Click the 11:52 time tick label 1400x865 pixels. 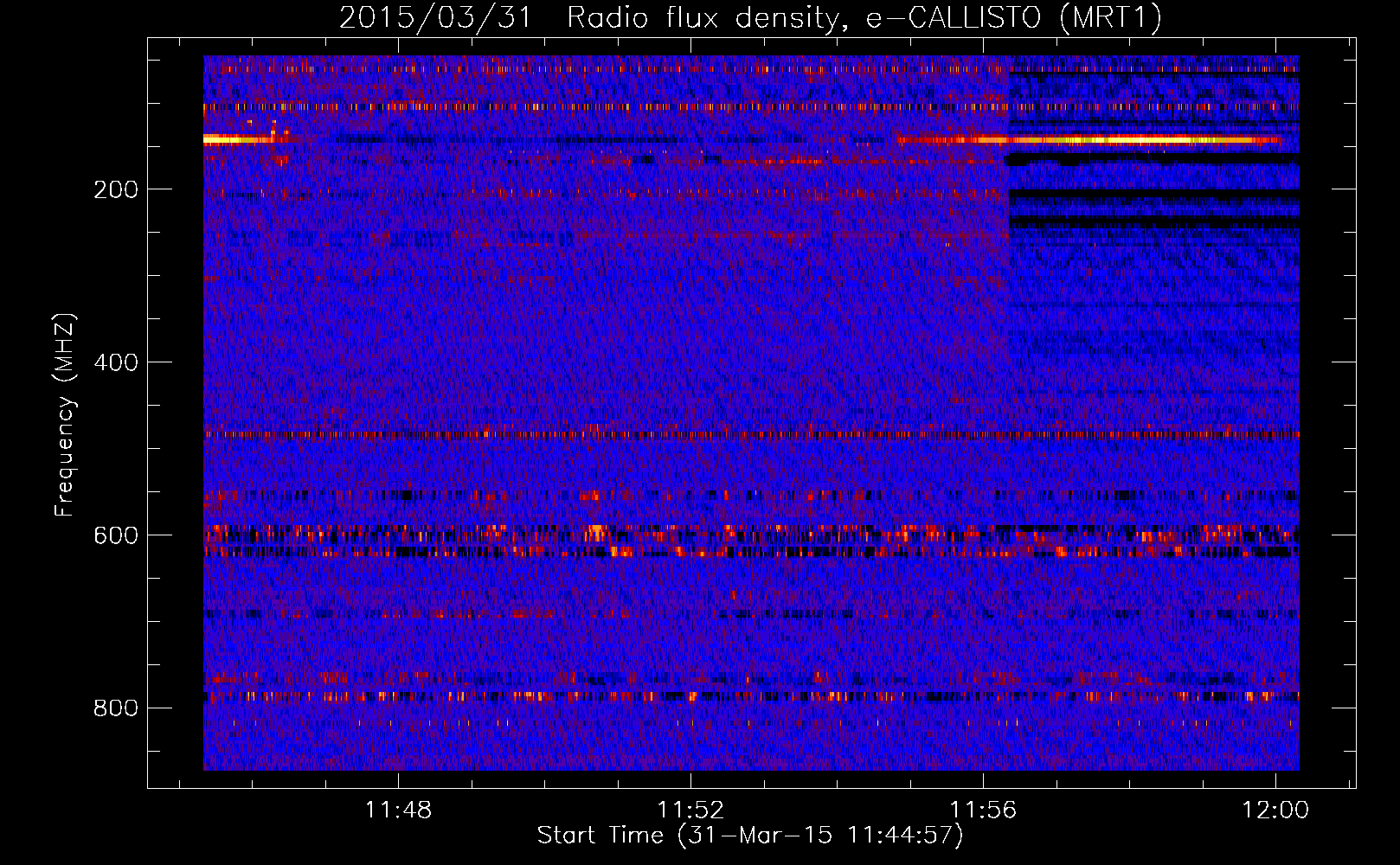(x=690, y=811)
